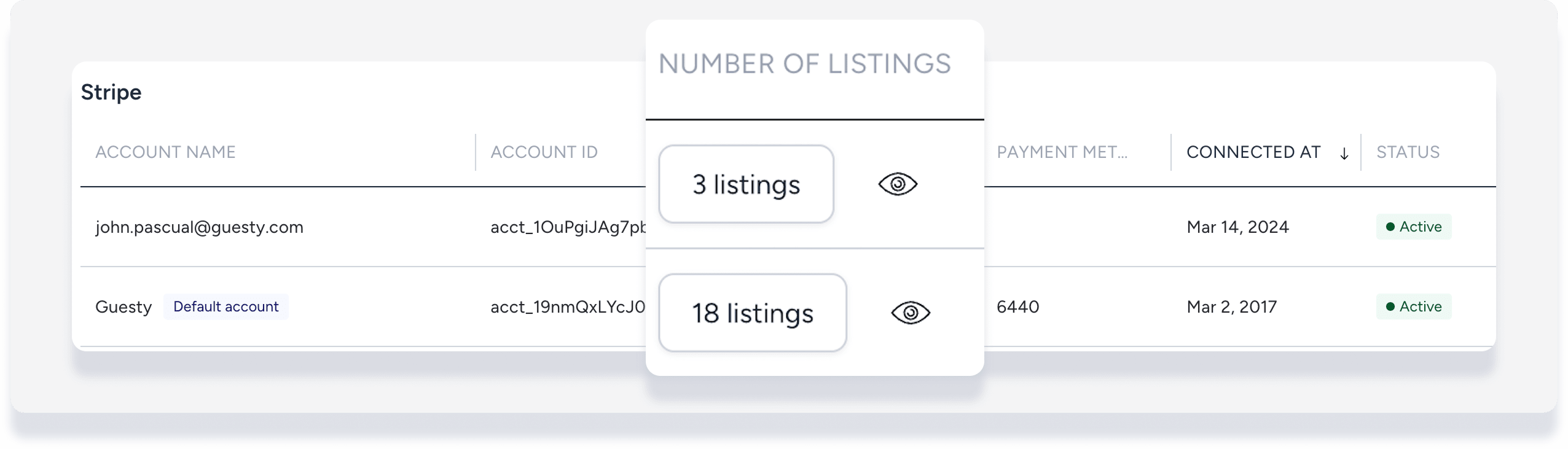The width and height of the screenshot is (1568, 449).
Task: Select the Number of Listings header
Action: pyautogui.click(x=804, y=64)
